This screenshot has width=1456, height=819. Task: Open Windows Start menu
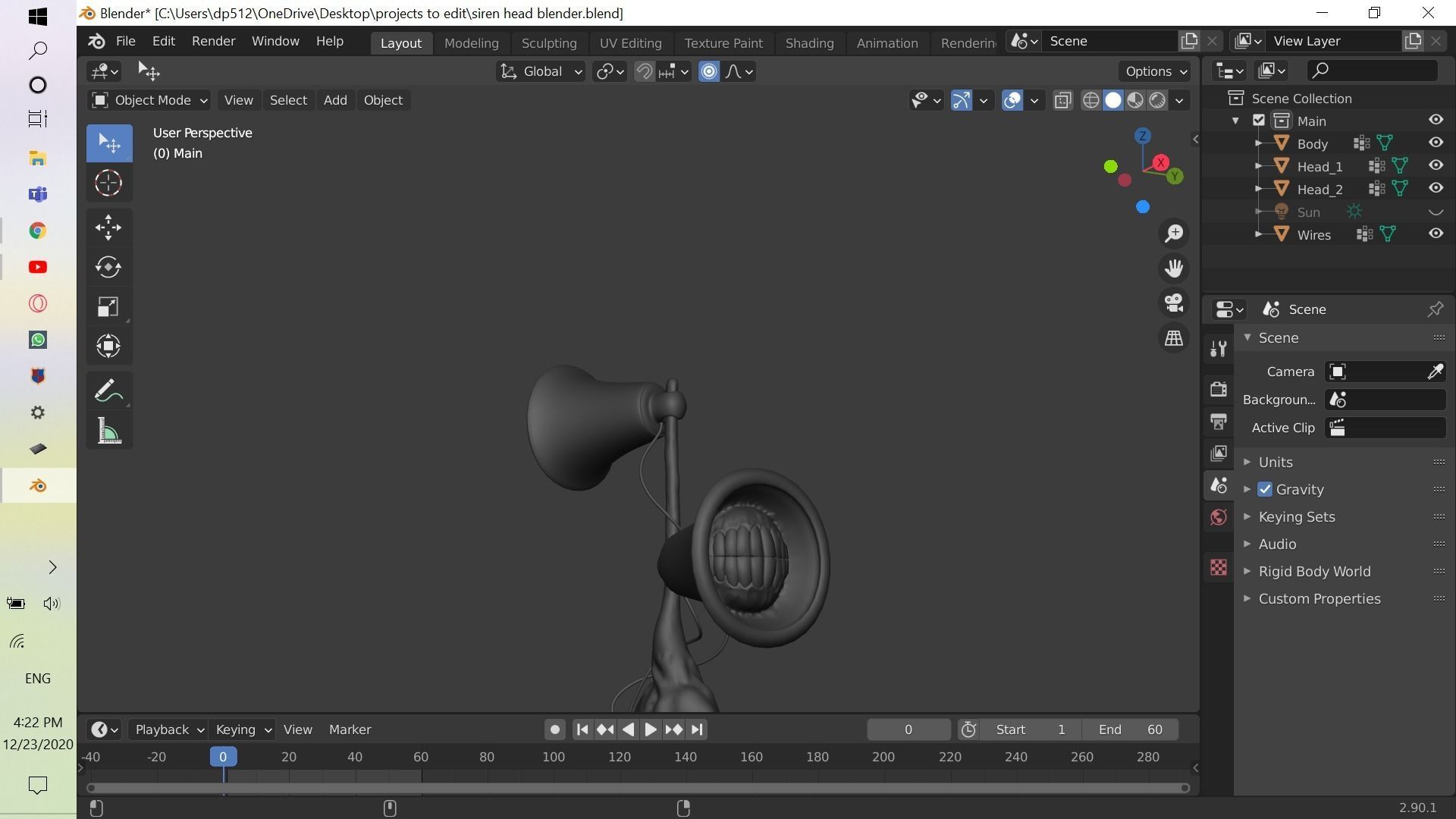click(37, 15)
